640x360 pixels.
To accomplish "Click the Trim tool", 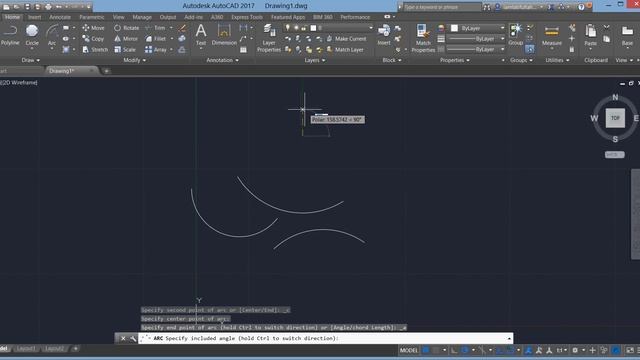I will [x=156, y=28].
